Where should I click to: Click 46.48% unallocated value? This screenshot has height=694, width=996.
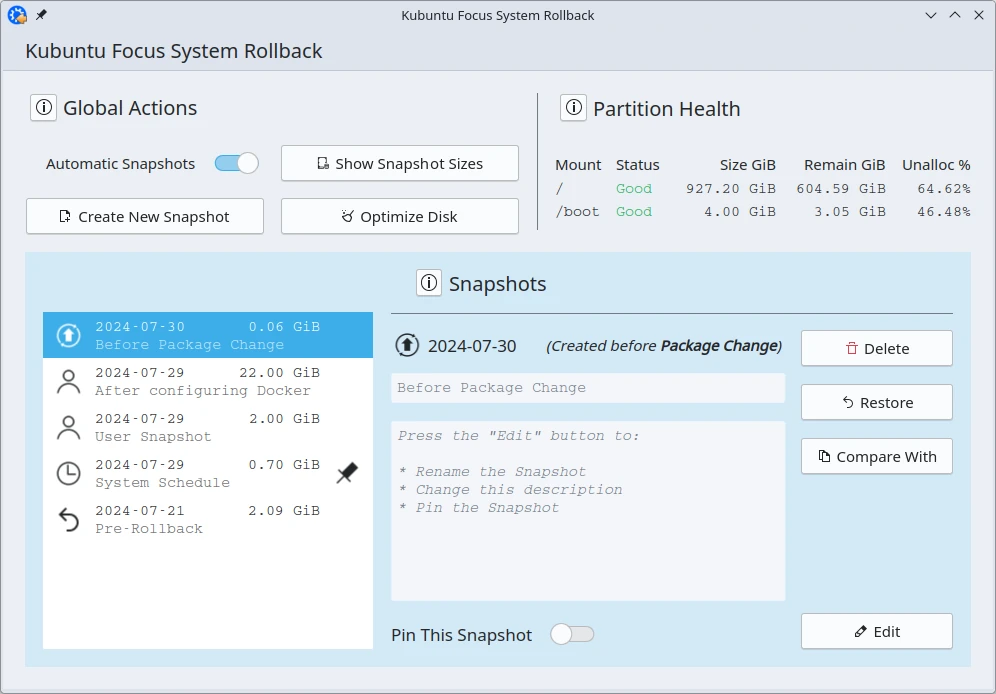coord(944,211)
